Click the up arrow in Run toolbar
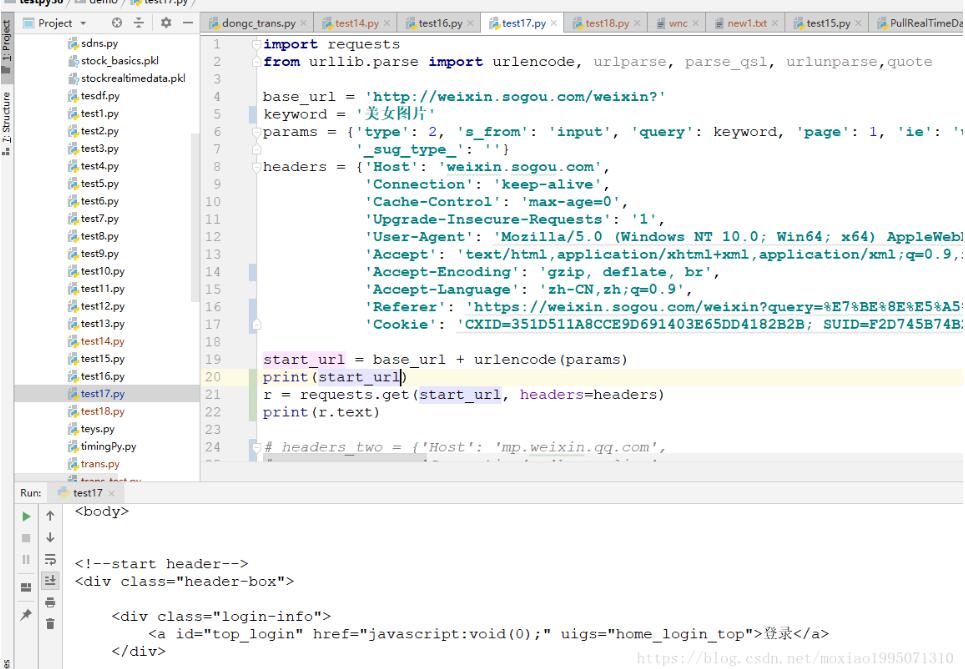This screenshot has width=965, height=669. [x=50, y=516]
